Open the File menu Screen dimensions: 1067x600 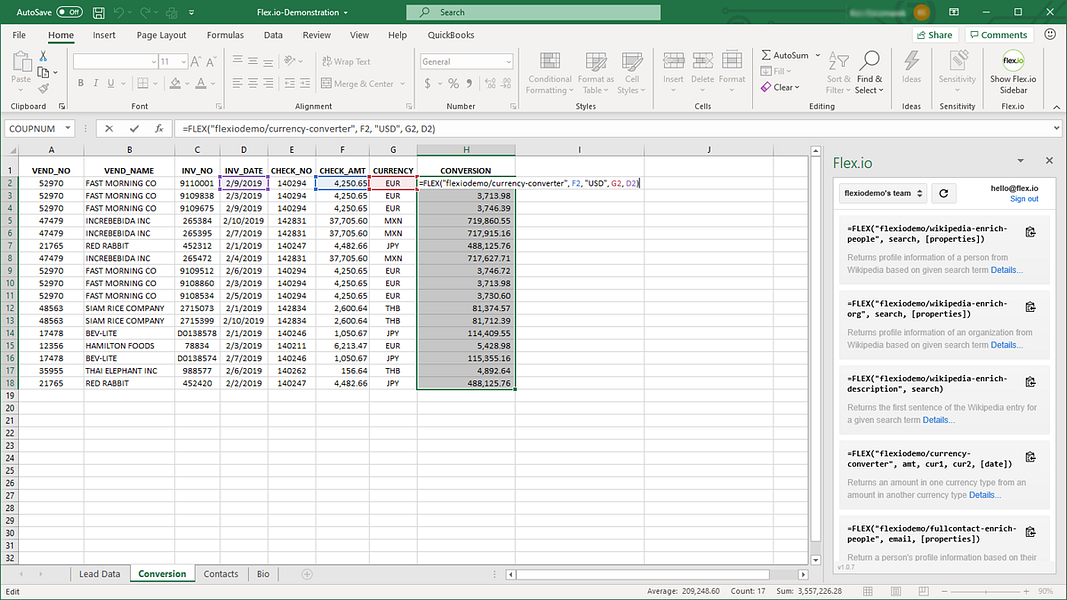coord(19,35)
